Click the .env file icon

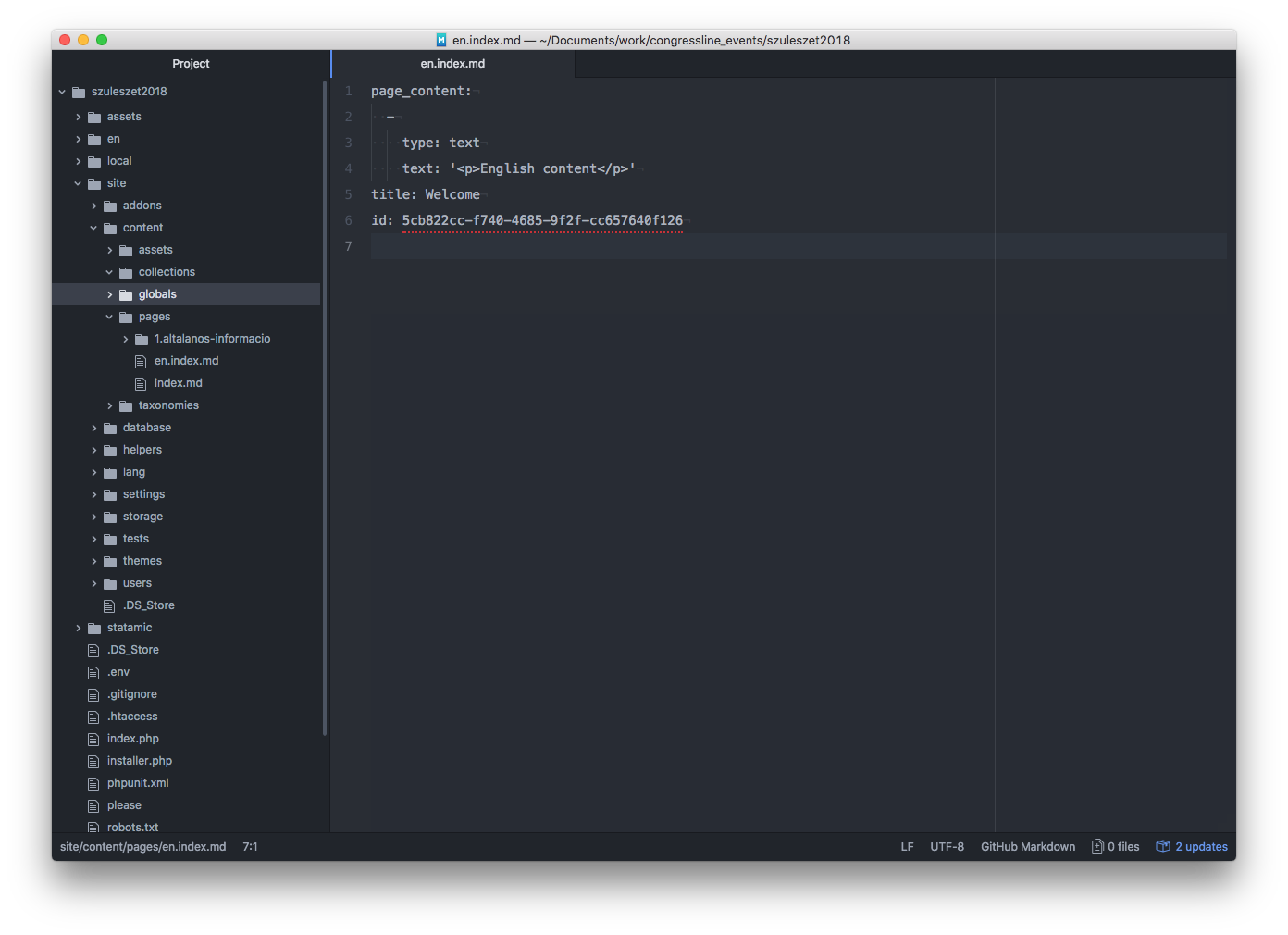[x=93, y=672]
